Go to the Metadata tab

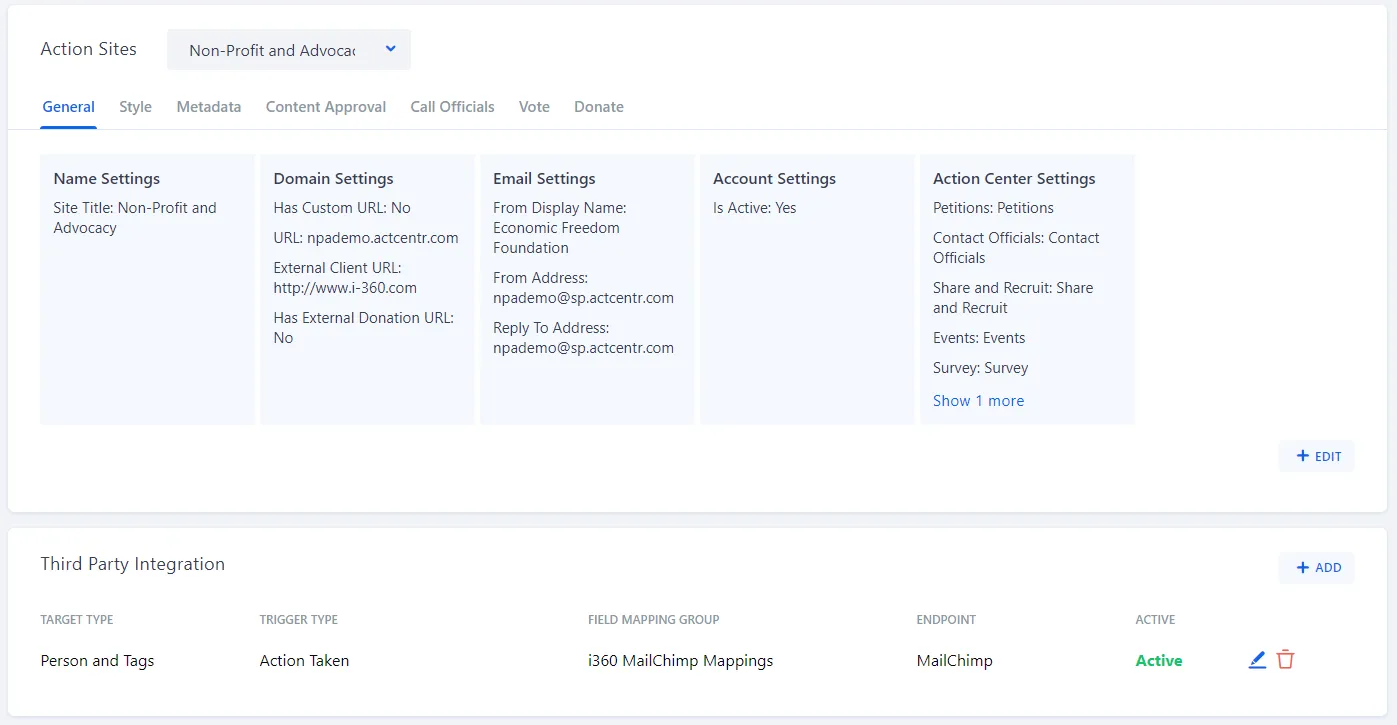pos(208,107)
